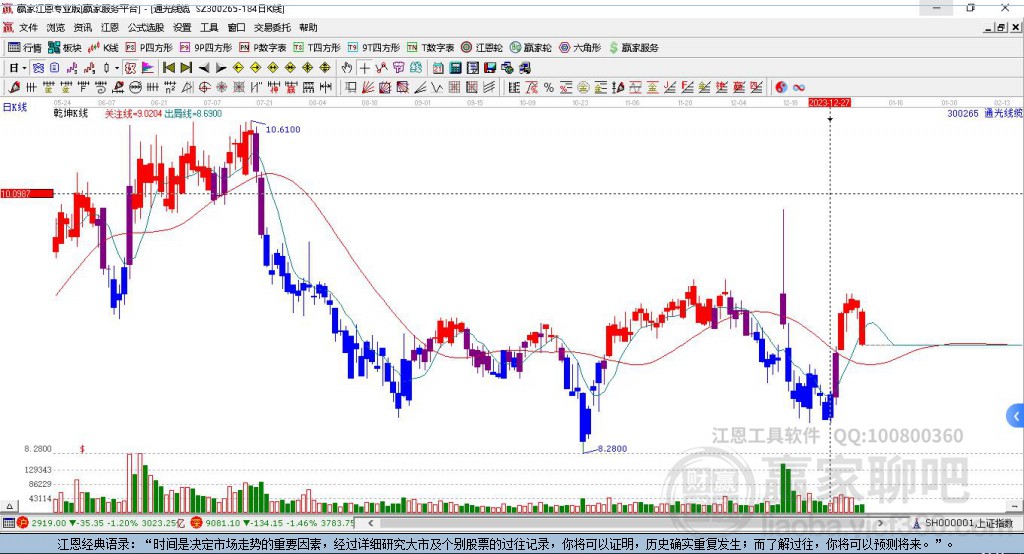Open the T四方形 tool

(317, 48)
